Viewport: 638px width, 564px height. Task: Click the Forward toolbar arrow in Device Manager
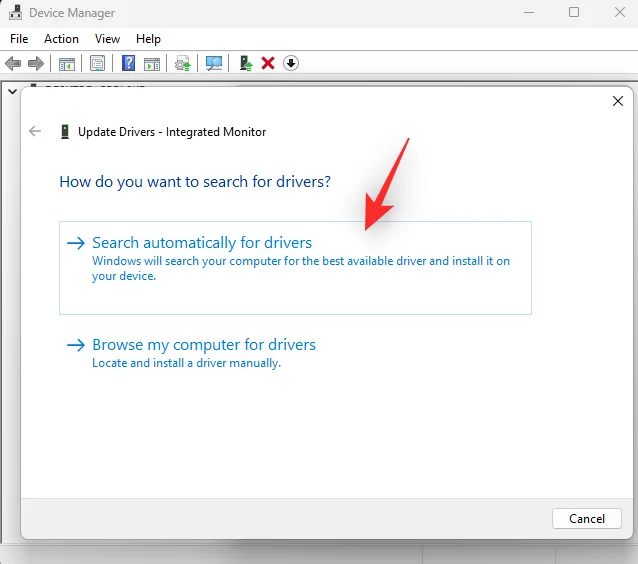[36, 63]
